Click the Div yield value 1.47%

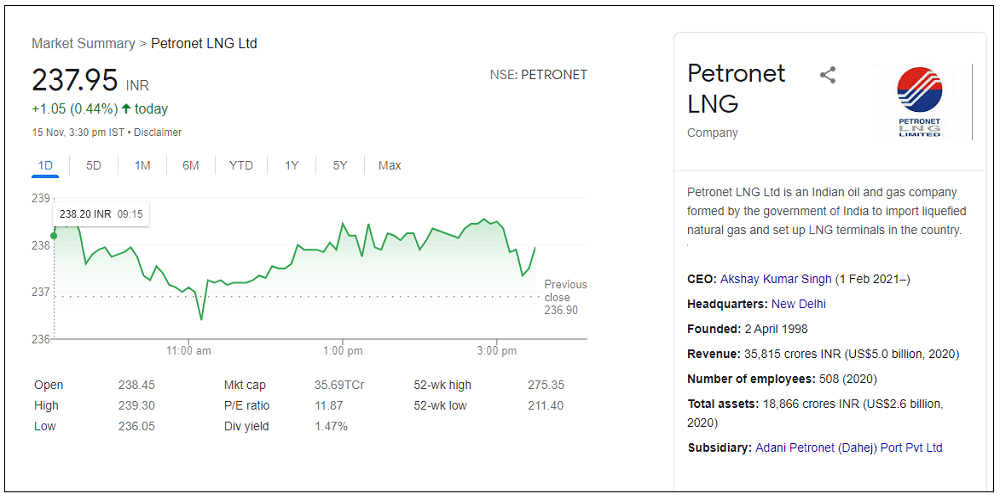point(331,426)
